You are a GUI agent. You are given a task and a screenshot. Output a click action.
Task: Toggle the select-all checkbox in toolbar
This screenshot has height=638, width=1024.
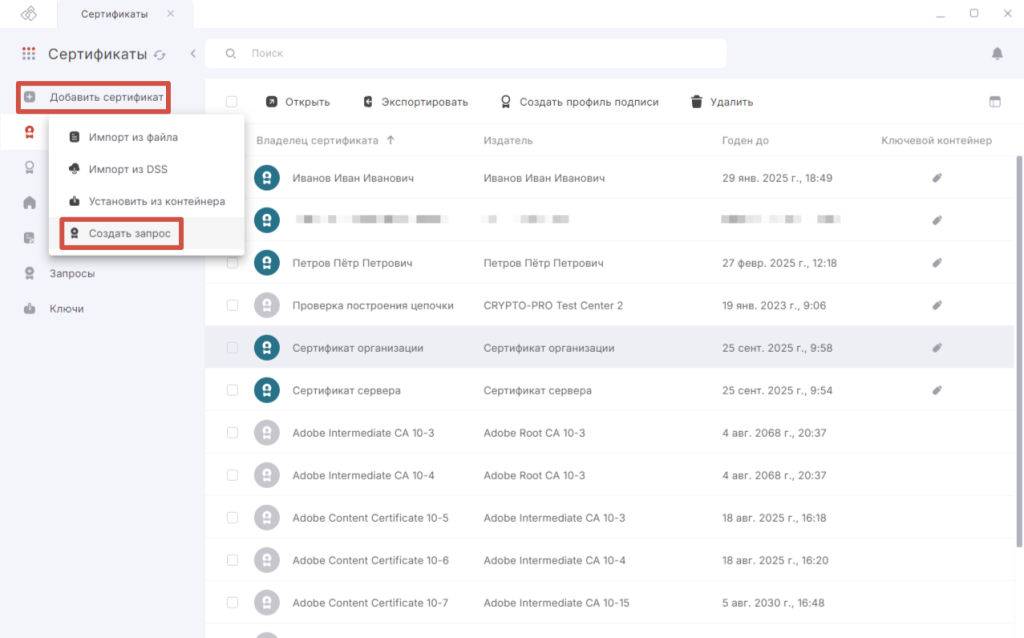(232, 102)
